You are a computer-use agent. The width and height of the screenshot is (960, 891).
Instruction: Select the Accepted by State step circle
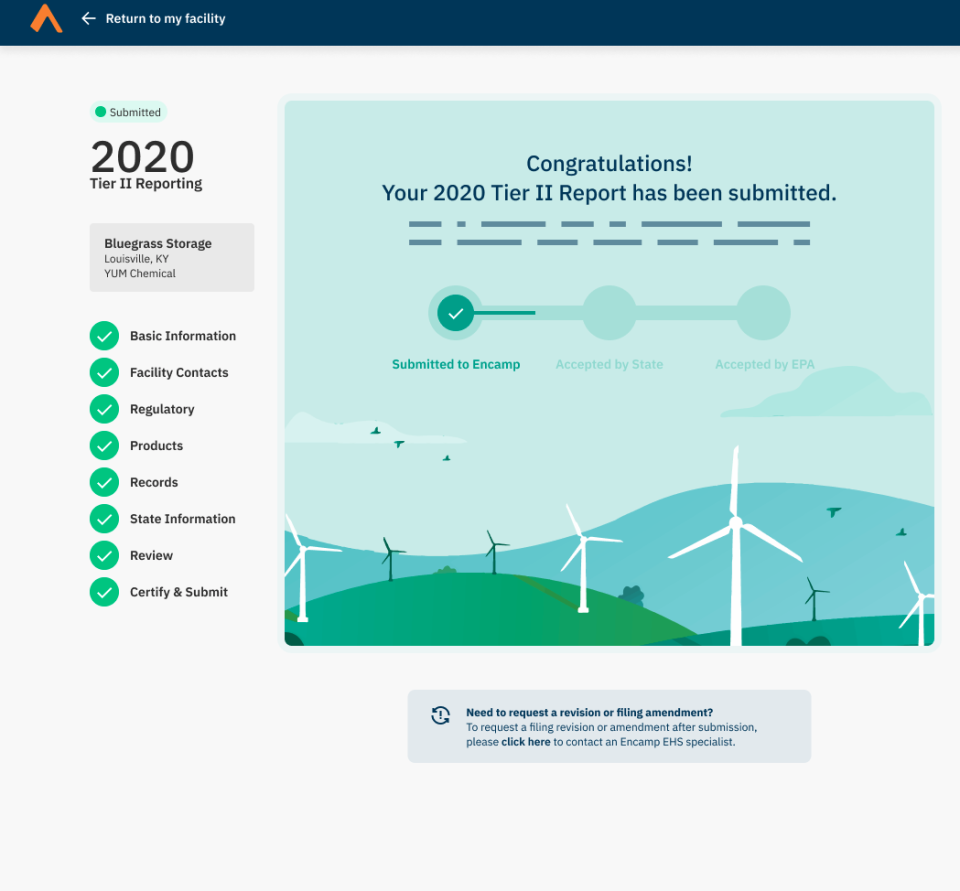tap(609, 312)
